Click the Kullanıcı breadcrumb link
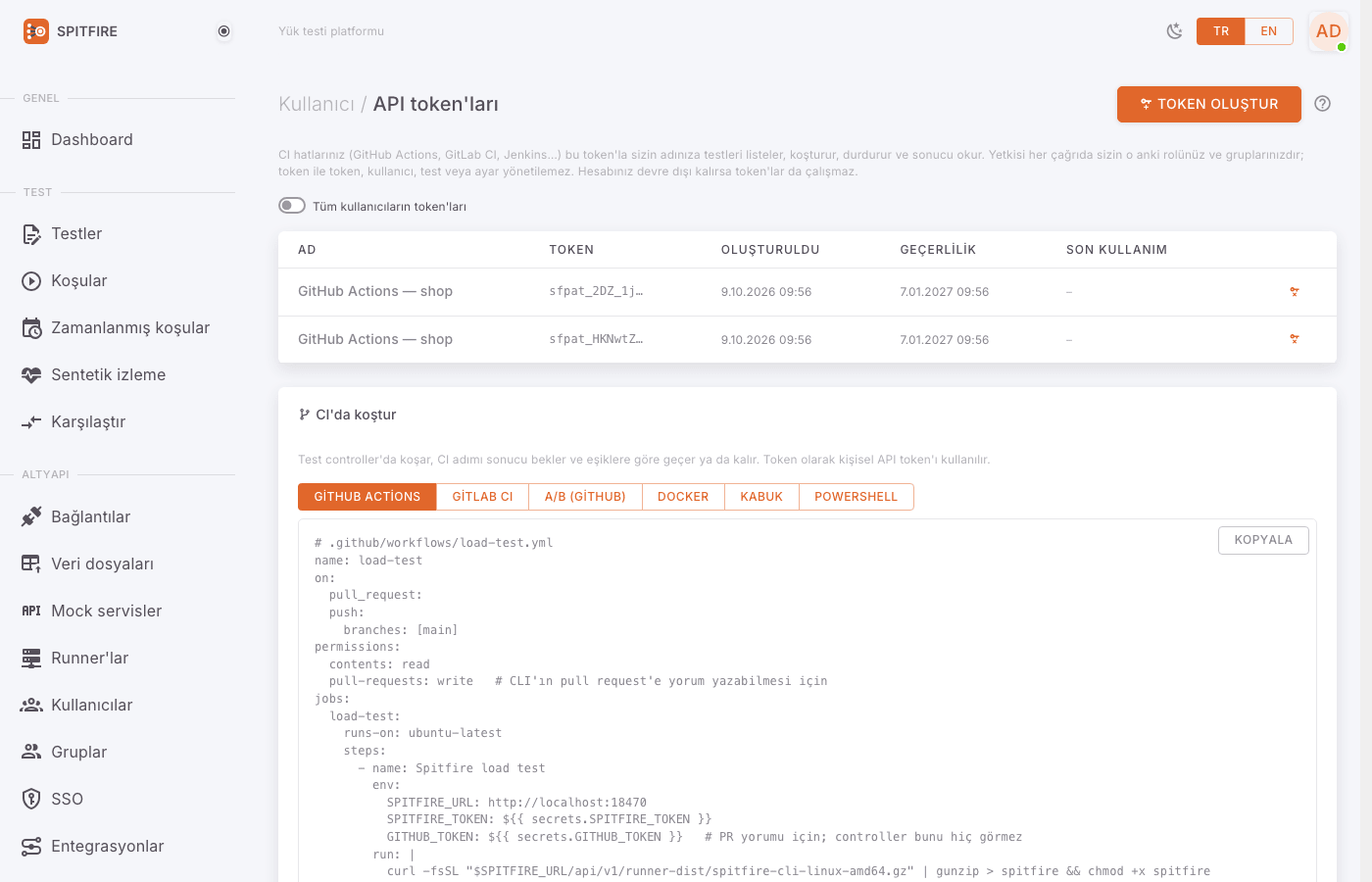The height and width of the screenshot is (882, 1372). pyautogui.click(x=317, y=104)
